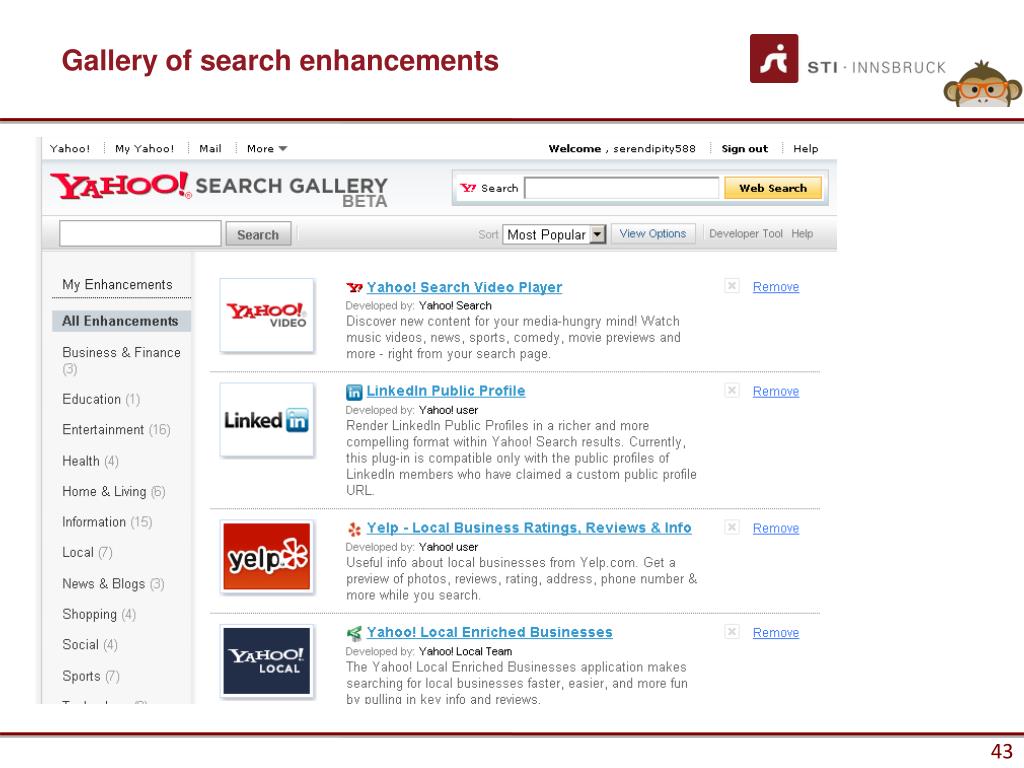
Task: Click the Yahoo! Search Gallery logo
Action: (x=219, y=189)
